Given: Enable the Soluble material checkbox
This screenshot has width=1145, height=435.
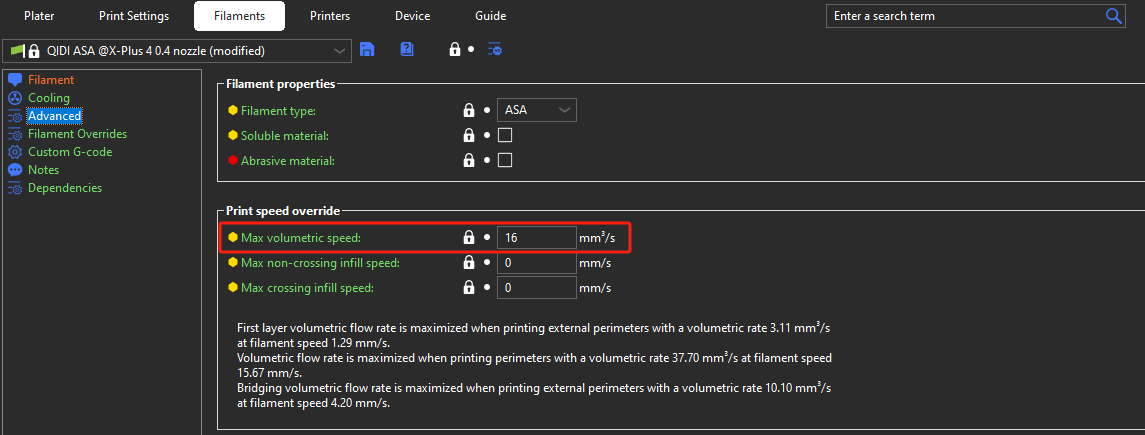Looking at the screenshot, I should pyautogui.click(x=505, y=135).
